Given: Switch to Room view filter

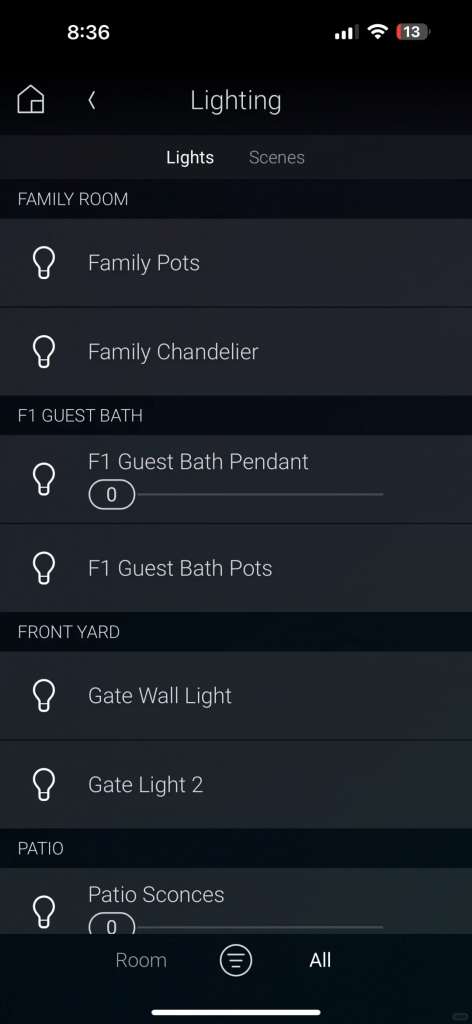Looking at the screenshot, I should tap(141, 960).
